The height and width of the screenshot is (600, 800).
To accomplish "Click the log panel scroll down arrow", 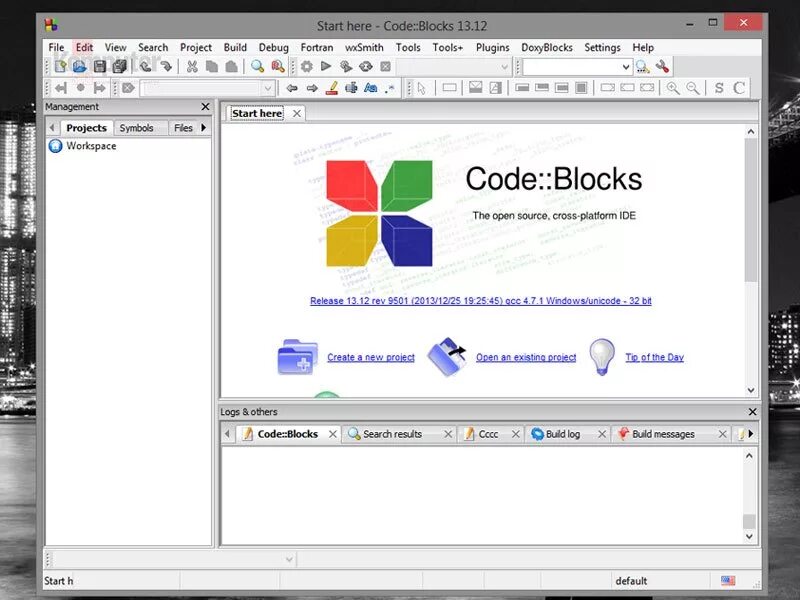I will point(749,536).
